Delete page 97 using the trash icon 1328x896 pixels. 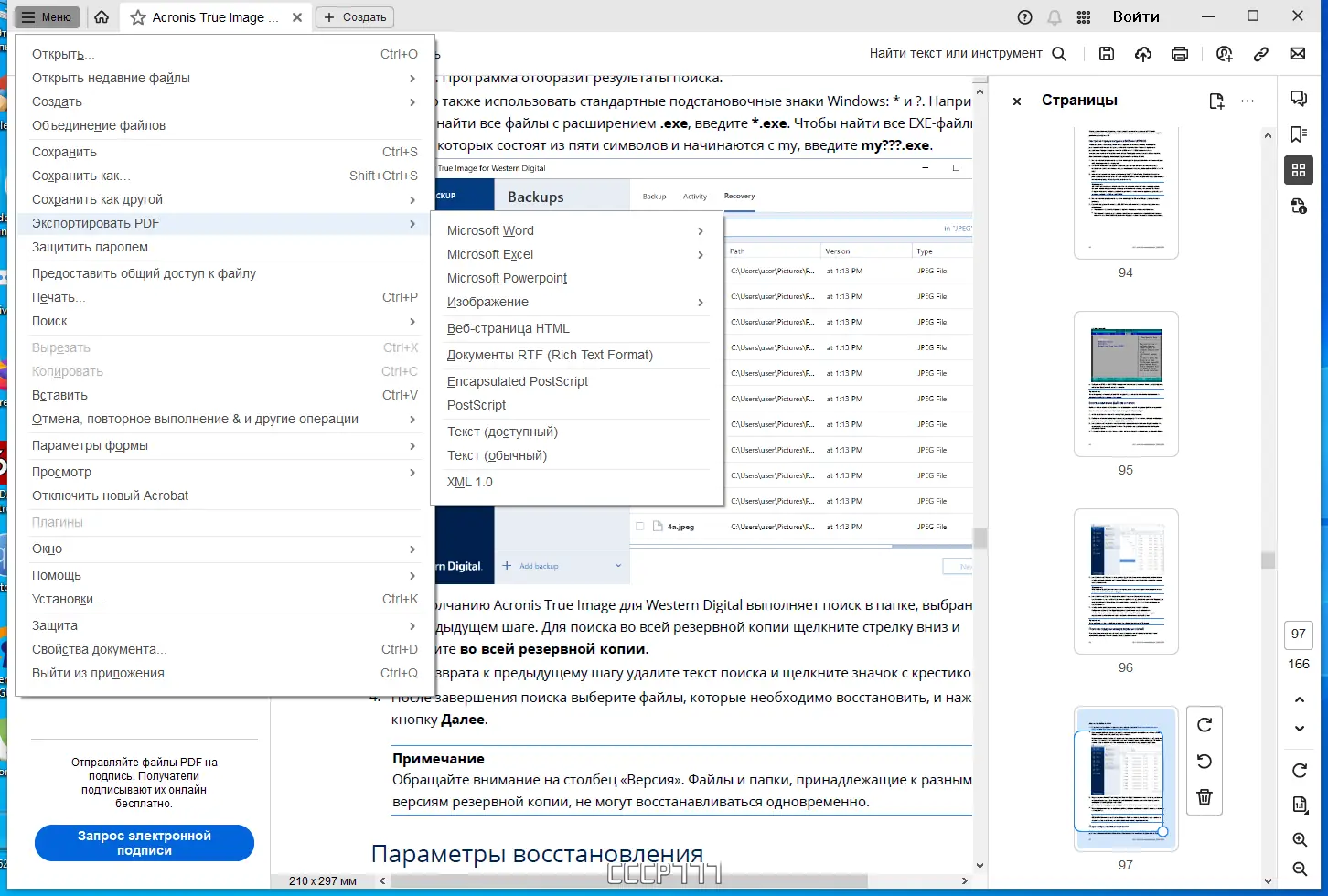(x=1205, y=796)
